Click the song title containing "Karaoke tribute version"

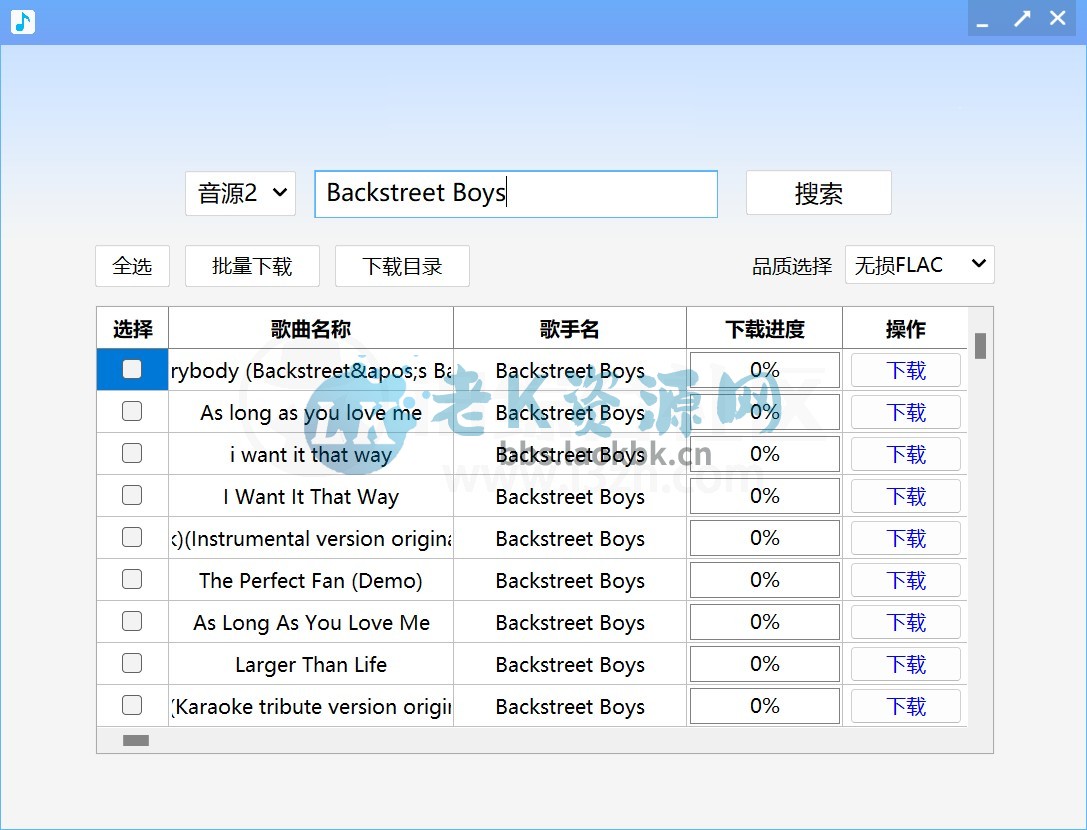click(311, 707)
